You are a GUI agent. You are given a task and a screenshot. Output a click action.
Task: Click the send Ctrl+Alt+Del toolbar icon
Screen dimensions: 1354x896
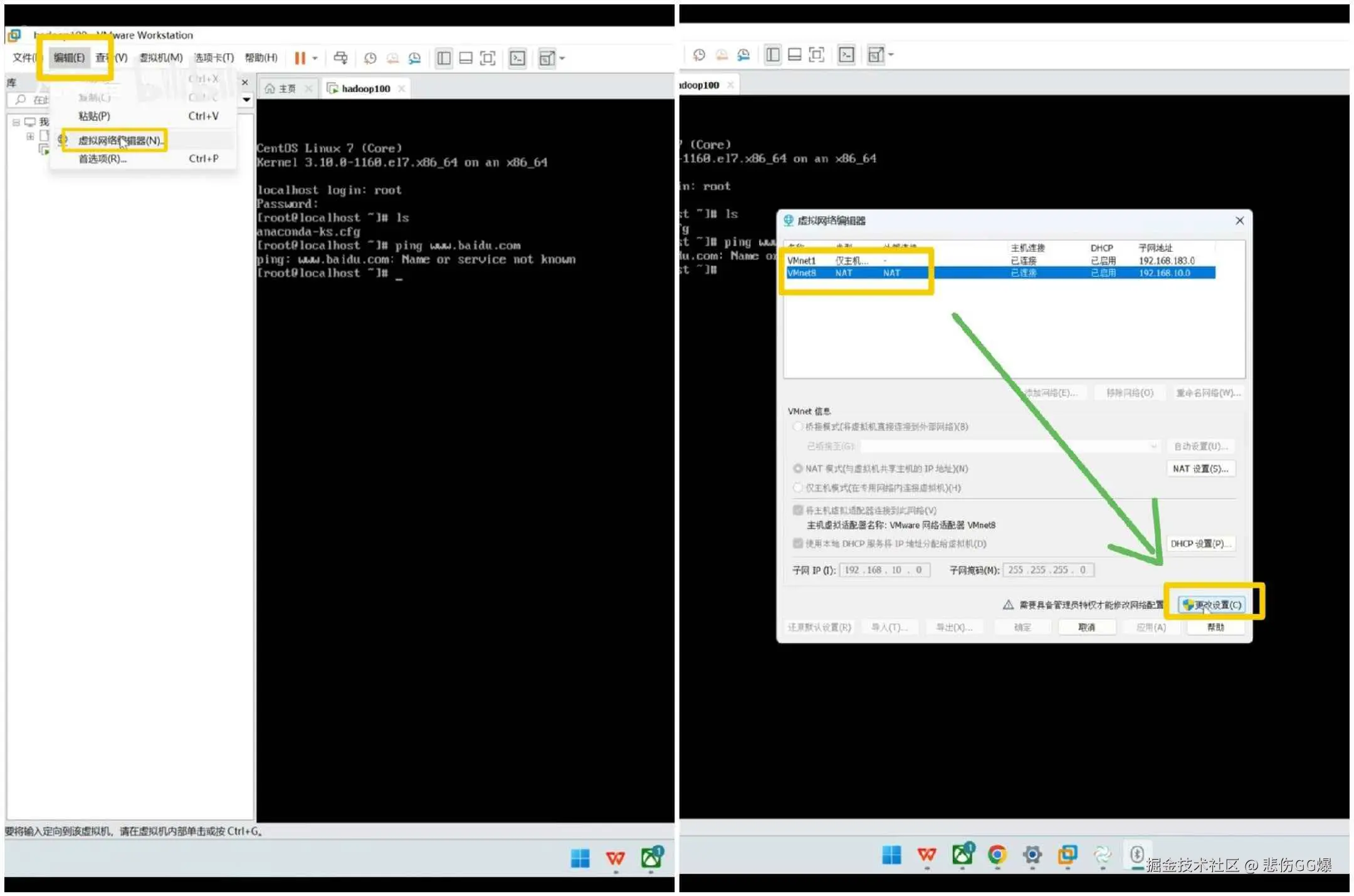[340, 58]
